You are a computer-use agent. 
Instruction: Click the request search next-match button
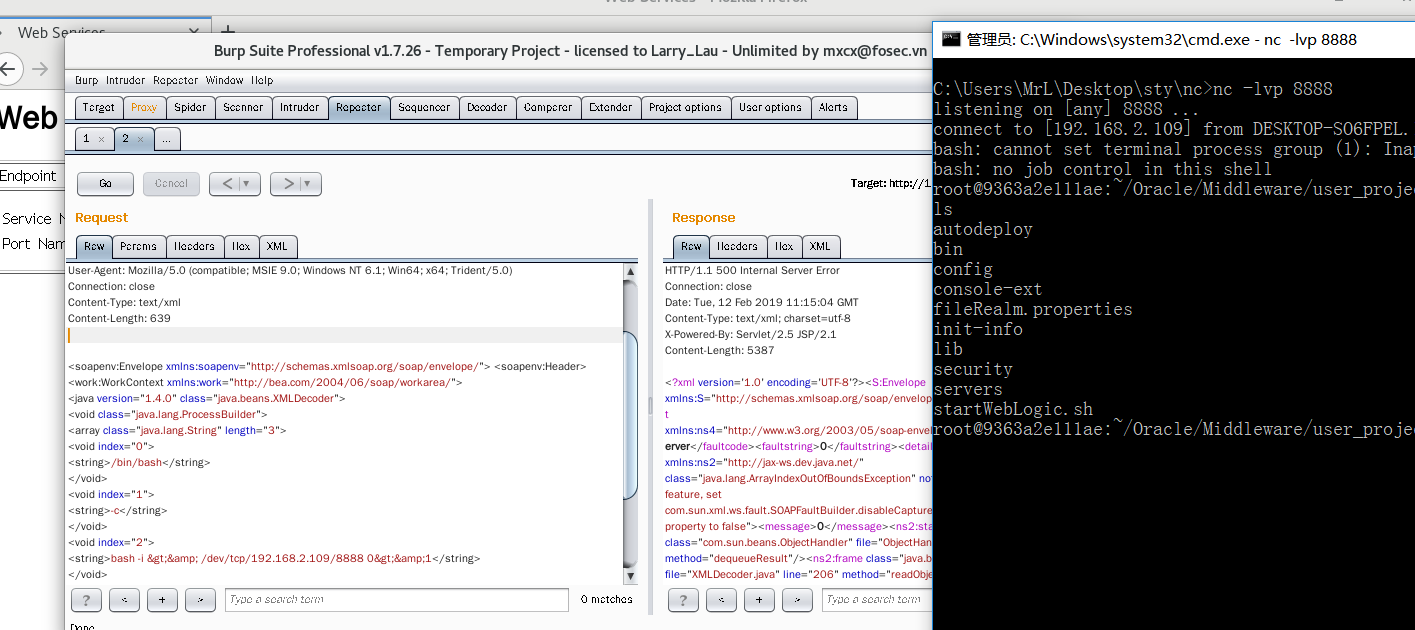pos(200,599)
